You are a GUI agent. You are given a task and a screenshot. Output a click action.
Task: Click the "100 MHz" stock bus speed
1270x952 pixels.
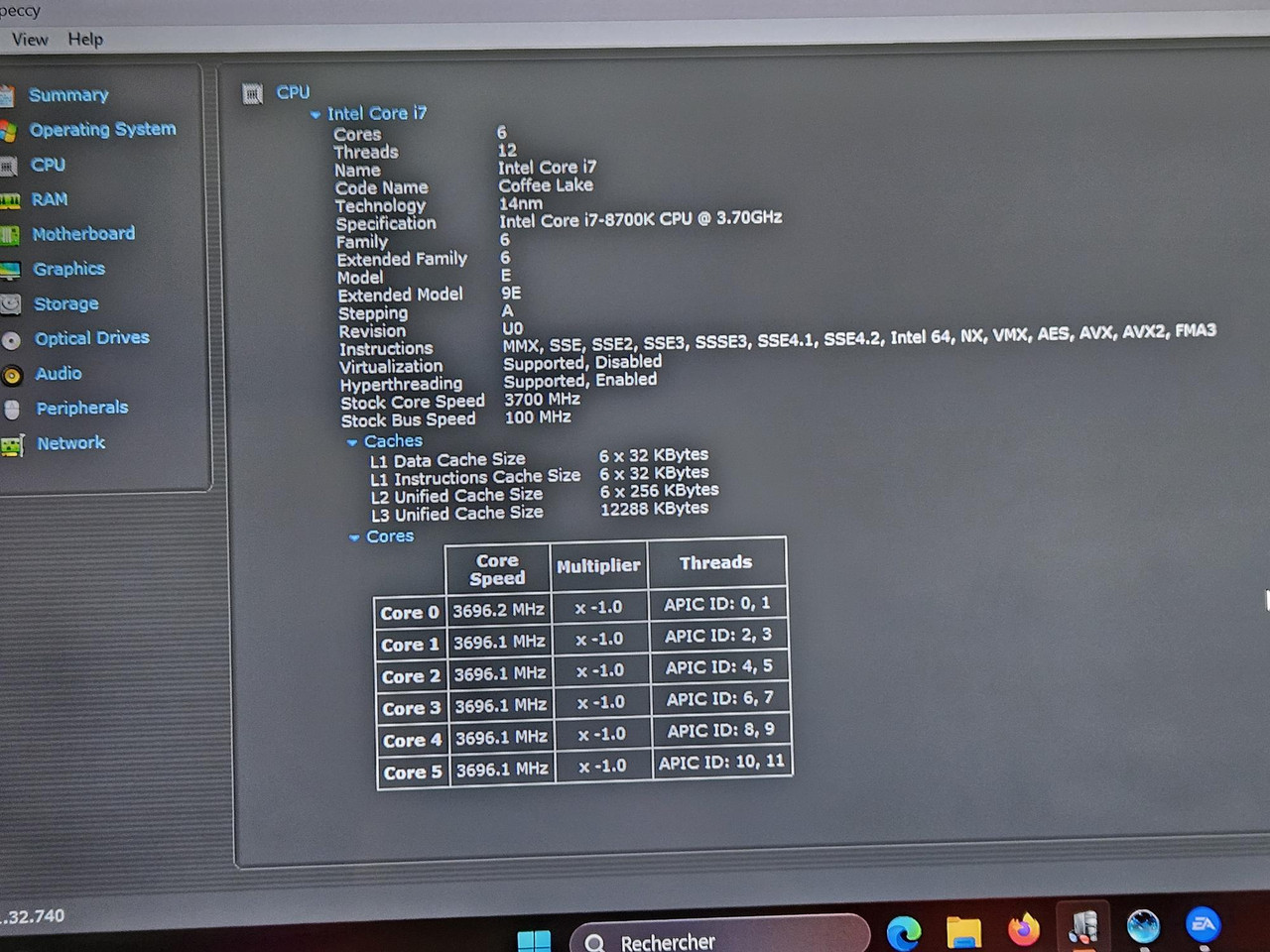(538, 417)
